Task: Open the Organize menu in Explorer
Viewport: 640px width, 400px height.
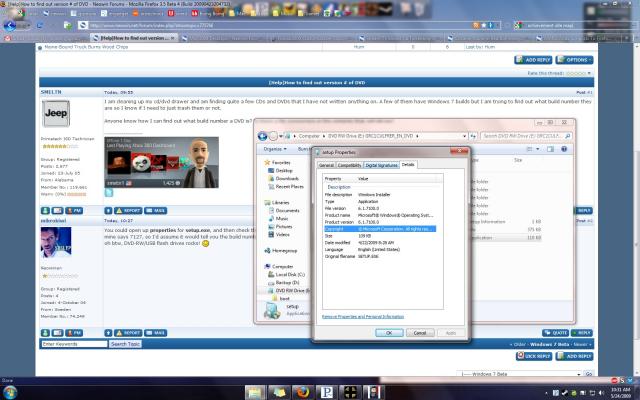Action: pyautogui.click(x=275, y=149)
